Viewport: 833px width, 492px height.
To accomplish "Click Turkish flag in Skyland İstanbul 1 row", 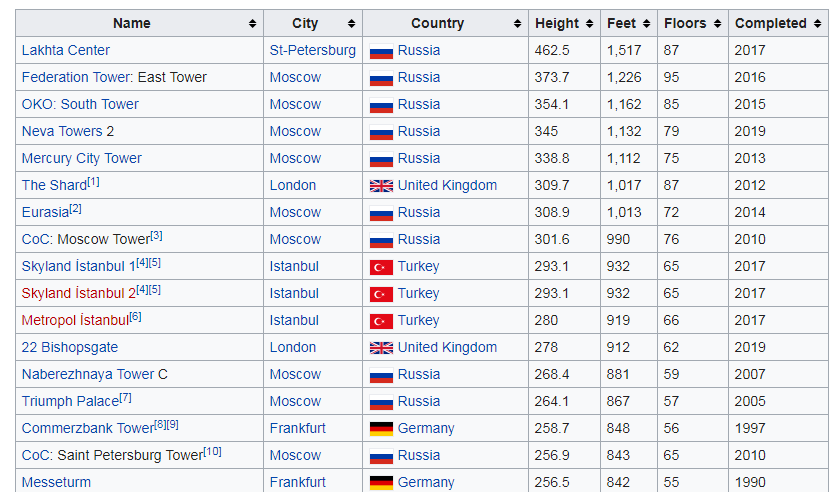I will click(x=381, y=267).
